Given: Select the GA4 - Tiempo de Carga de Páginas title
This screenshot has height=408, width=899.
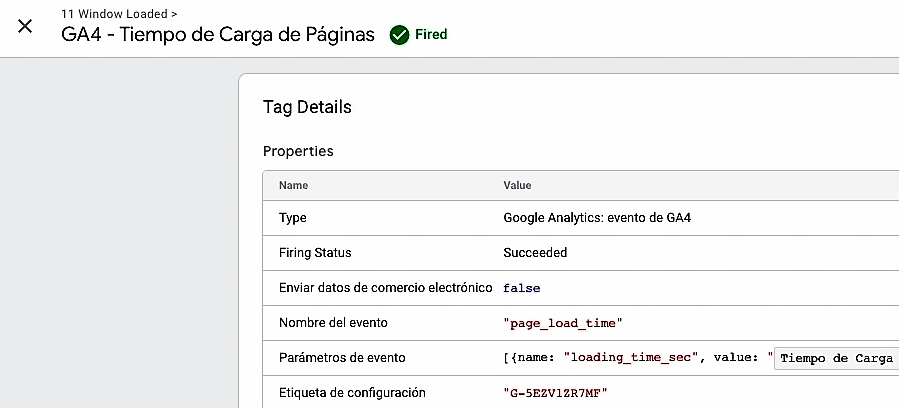Looking at the screenshot, I should coord(218,35).
